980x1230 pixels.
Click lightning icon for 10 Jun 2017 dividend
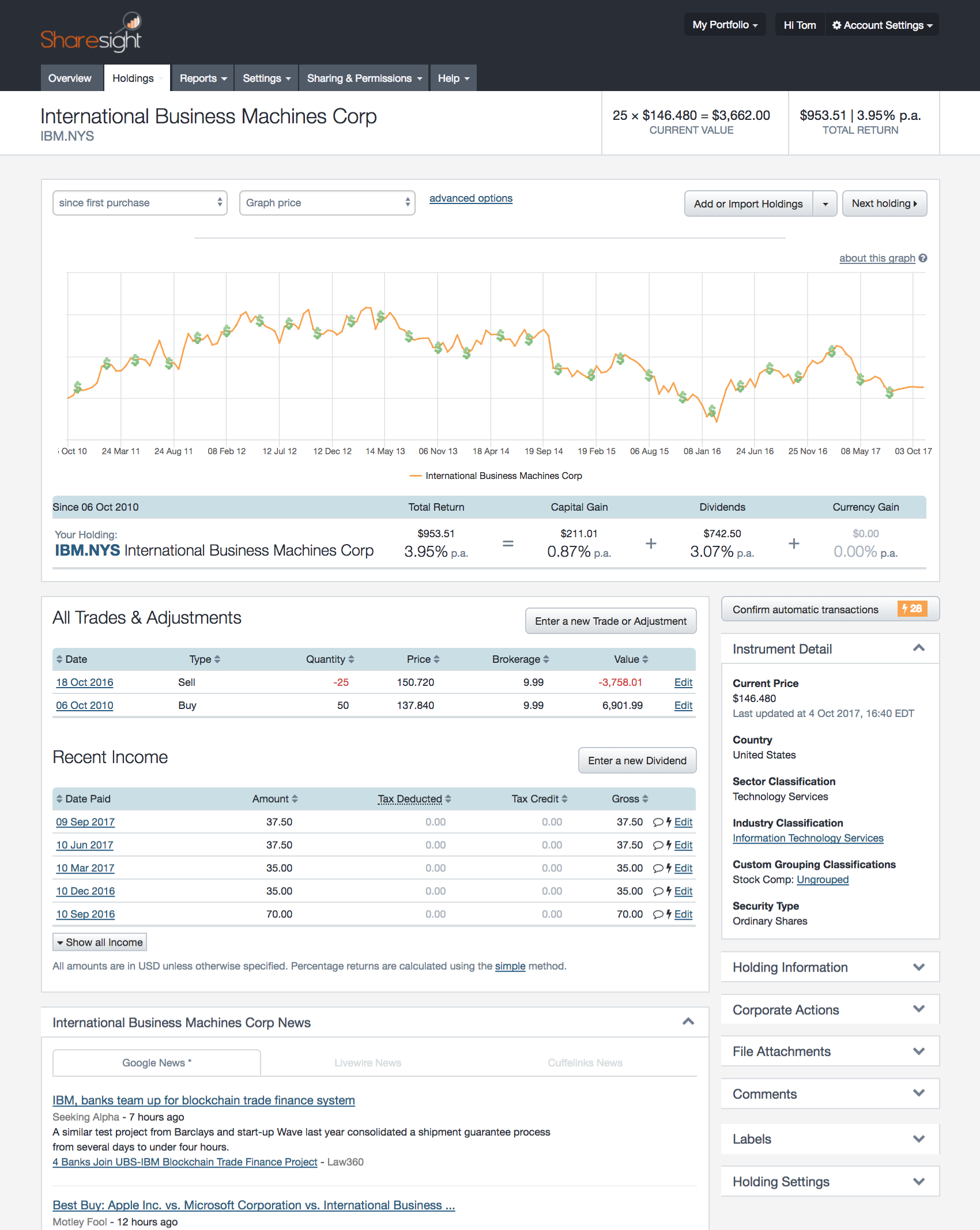(669, 845)
